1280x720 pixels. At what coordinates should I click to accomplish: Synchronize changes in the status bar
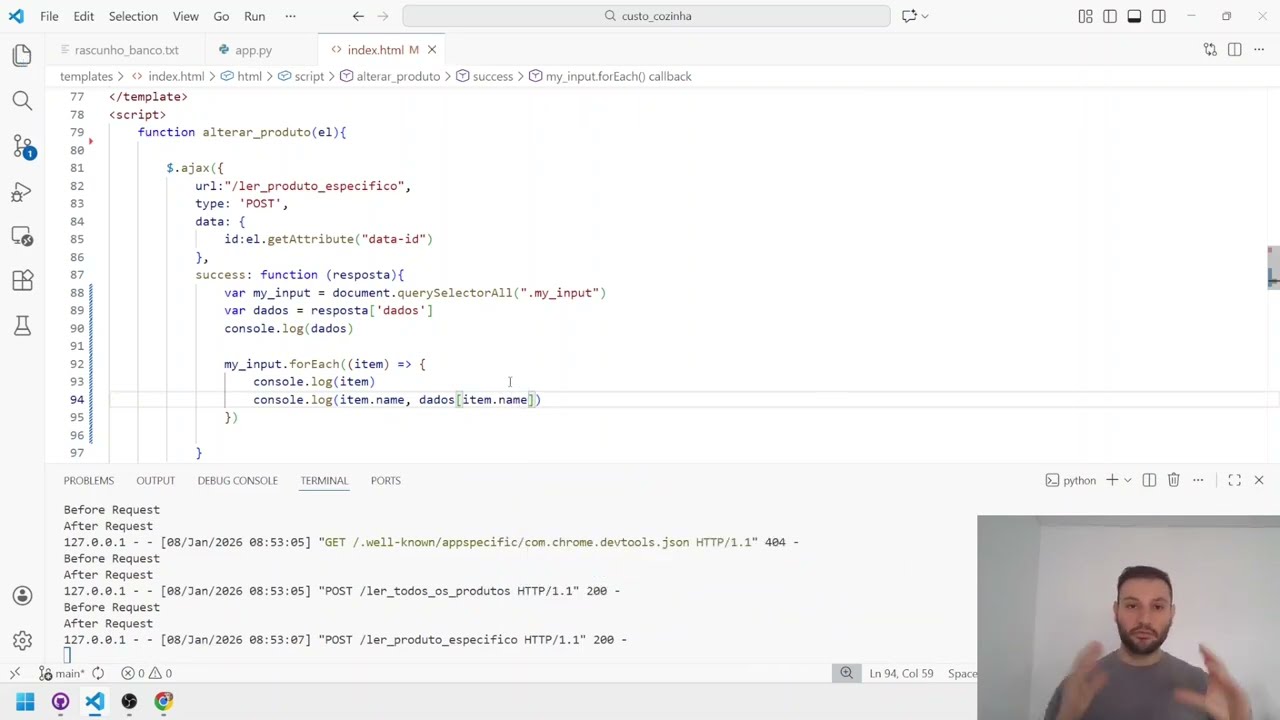coord(98,673)
